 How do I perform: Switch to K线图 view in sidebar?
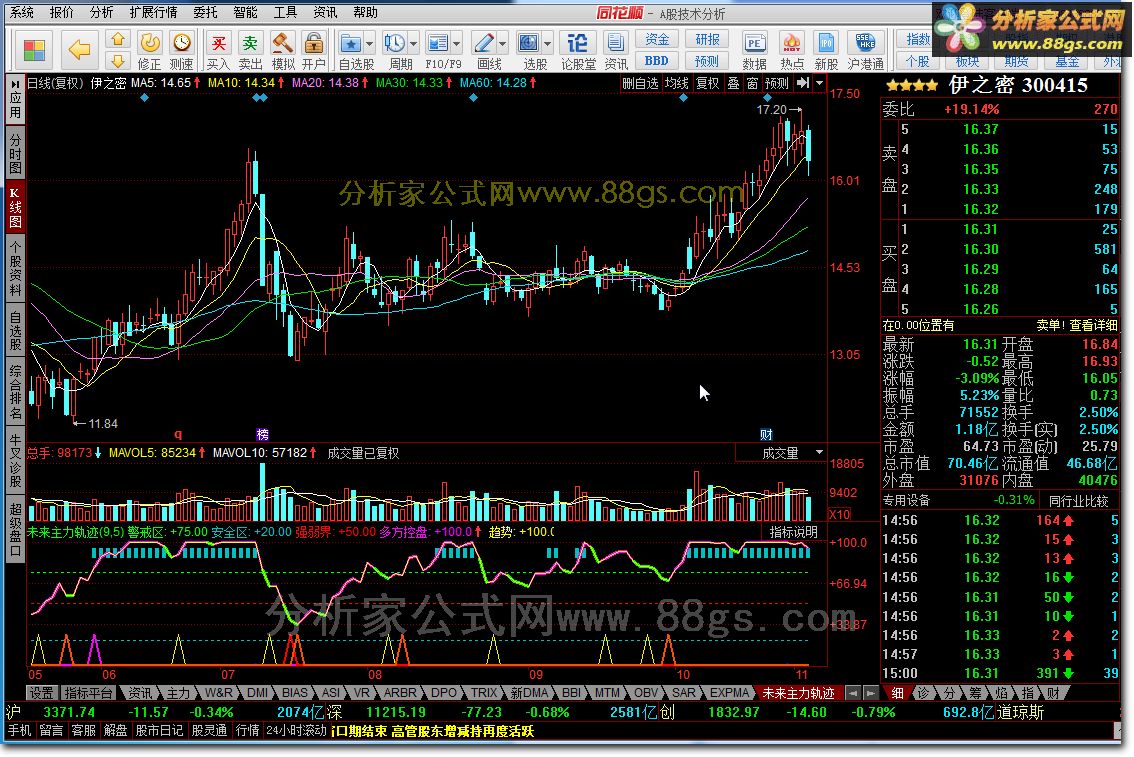pyautogui.click(x=15, y=208)
